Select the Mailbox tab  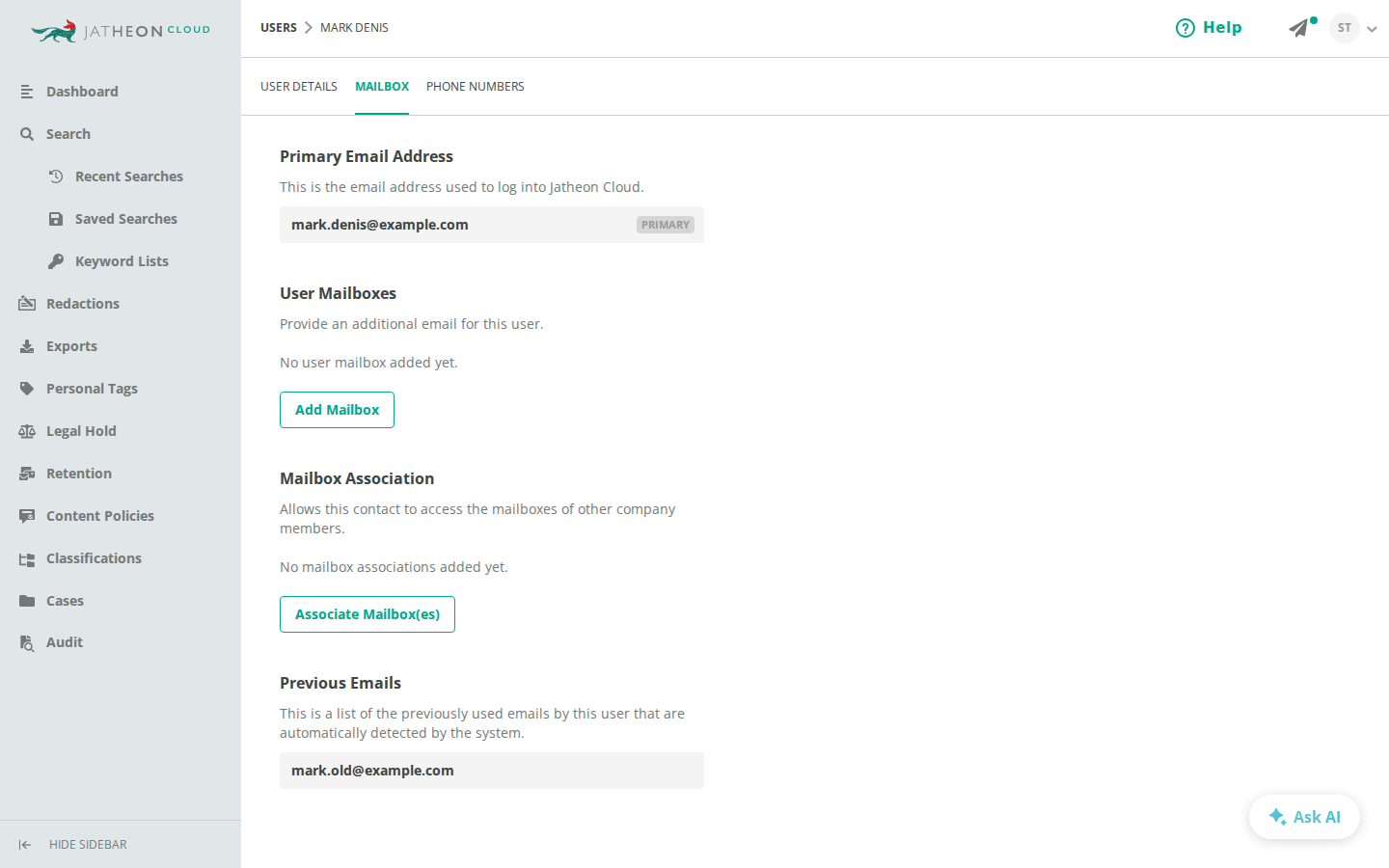382,87
